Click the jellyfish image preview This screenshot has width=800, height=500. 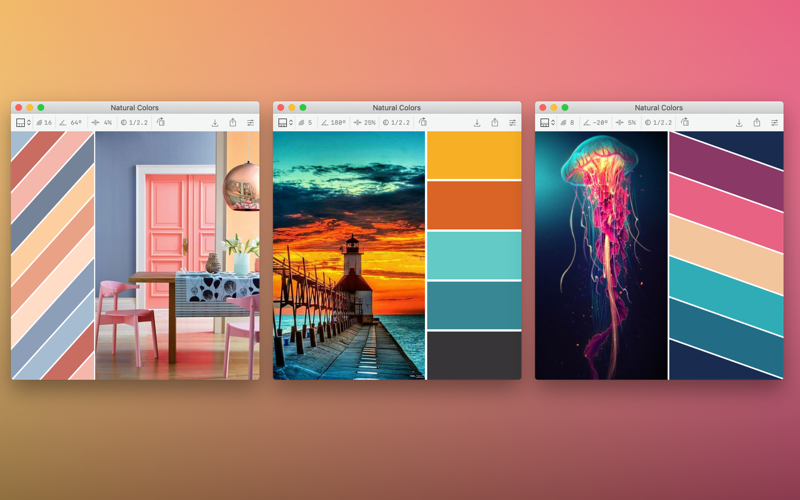pos(601,255)
